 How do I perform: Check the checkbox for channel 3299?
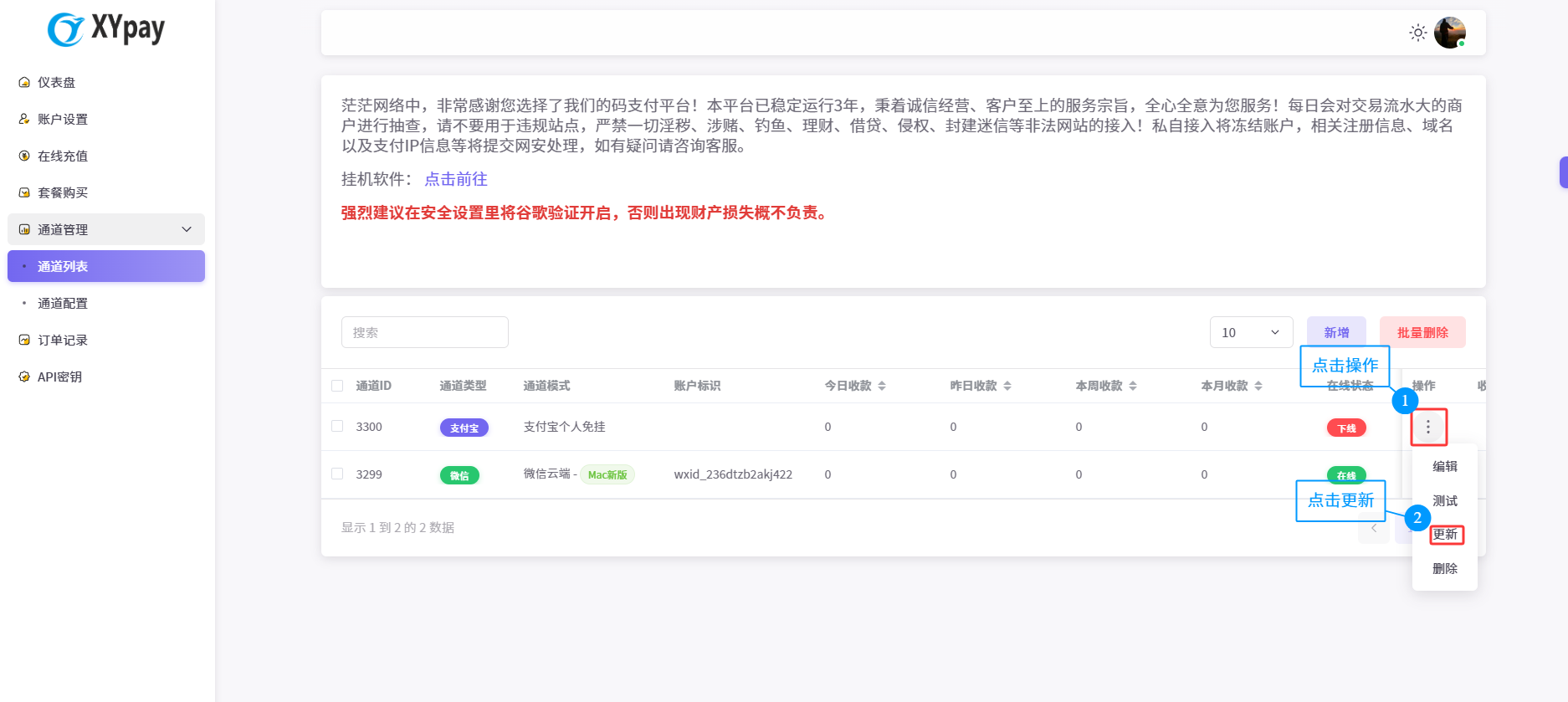337,474
